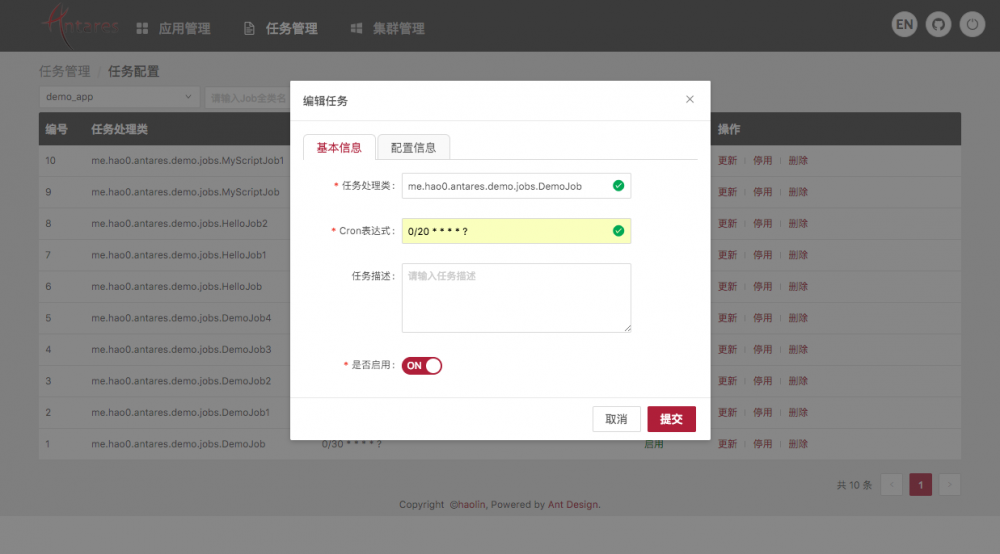Viewport: 1000px width, 554px height.
Task: Click 删除 for job 2
Action: pos(798,412)
